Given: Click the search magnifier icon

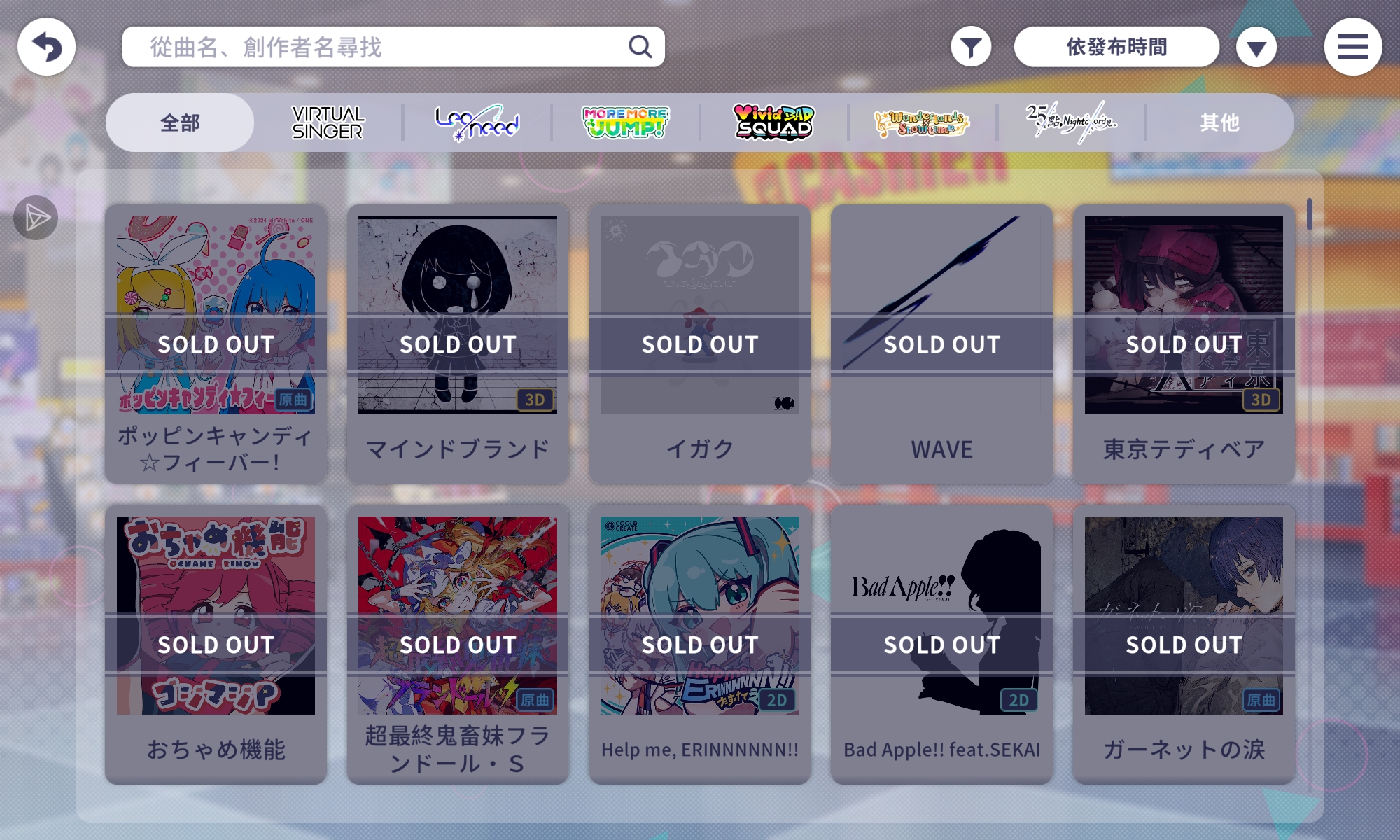Looking at the screenshot, I should pyautogui.click(x=640, y=47).
